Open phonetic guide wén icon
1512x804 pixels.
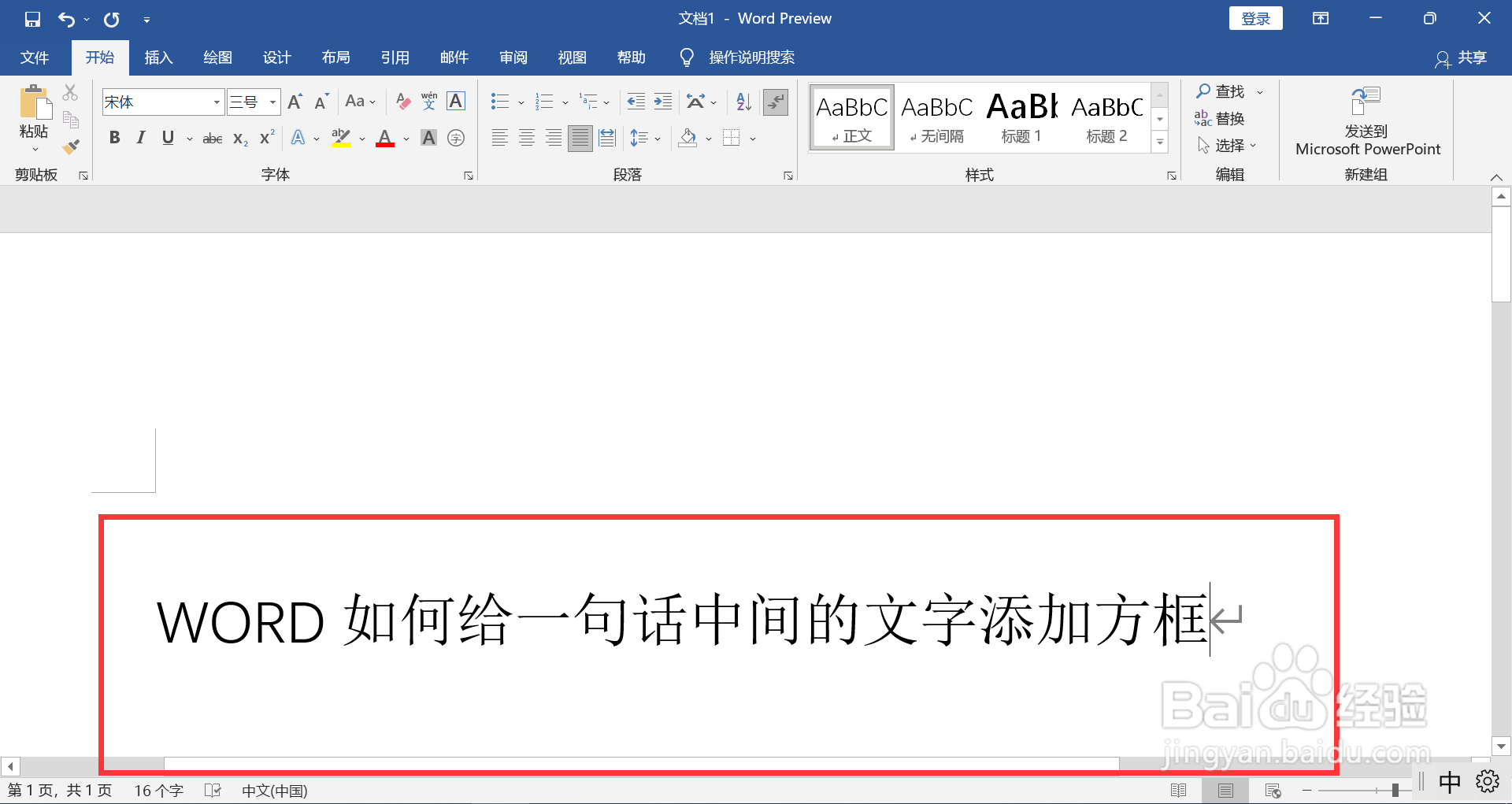pos(429,102)
